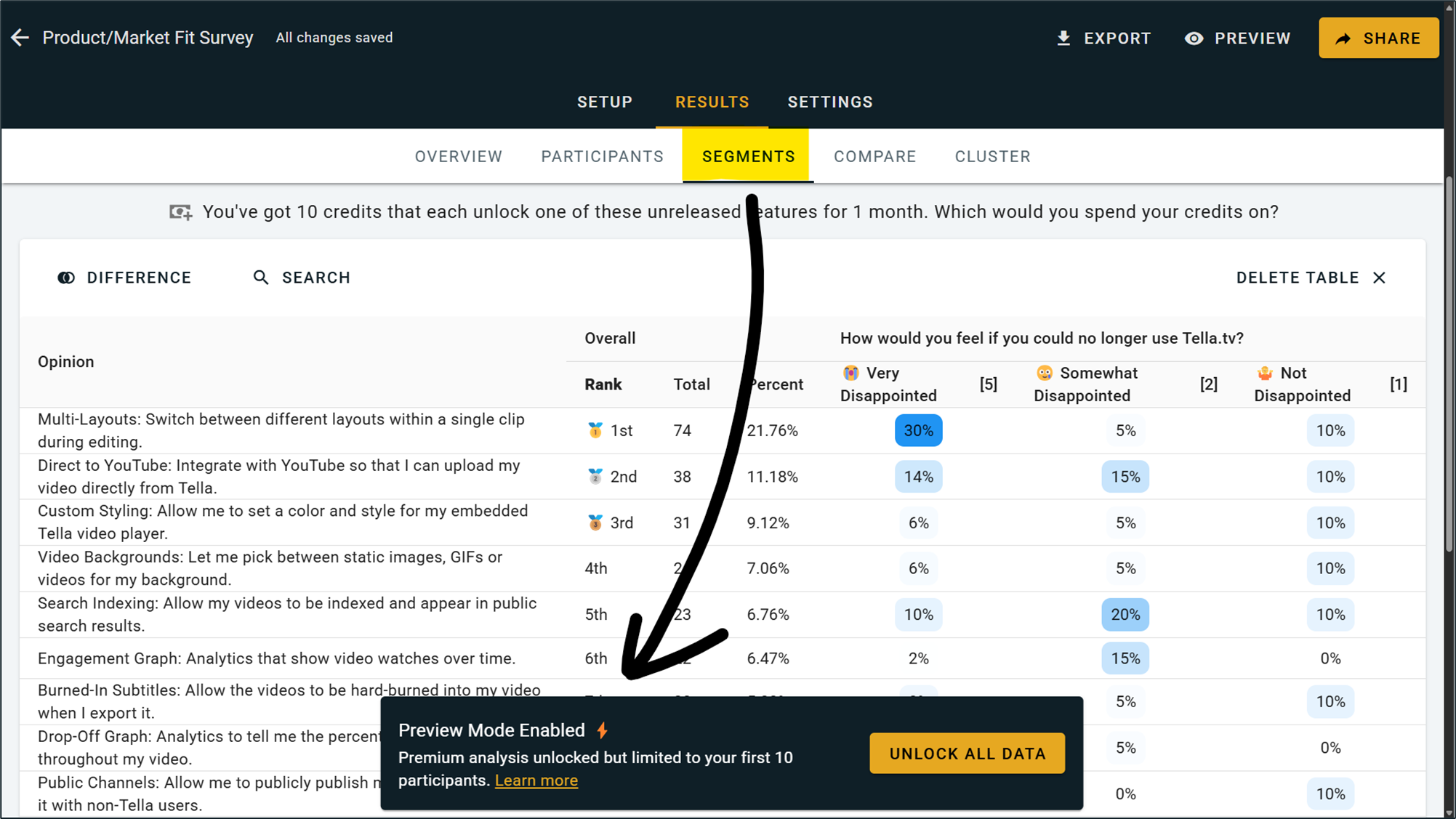Switch to the Setup tab
1456x819 pixels.
(x=605, y=102)
